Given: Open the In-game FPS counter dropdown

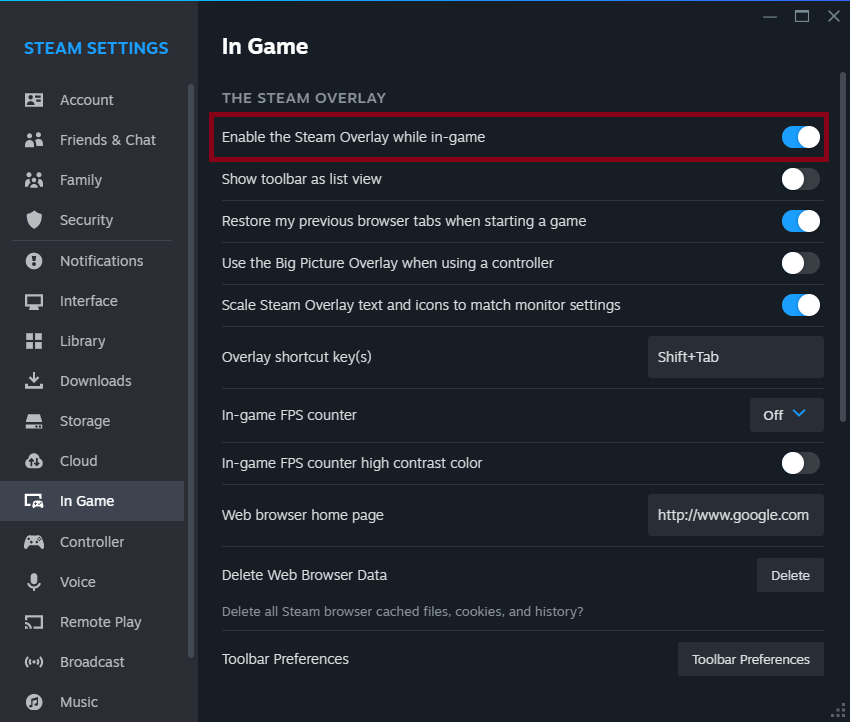Looking at the screenshot, I should [x=786, y=415].
